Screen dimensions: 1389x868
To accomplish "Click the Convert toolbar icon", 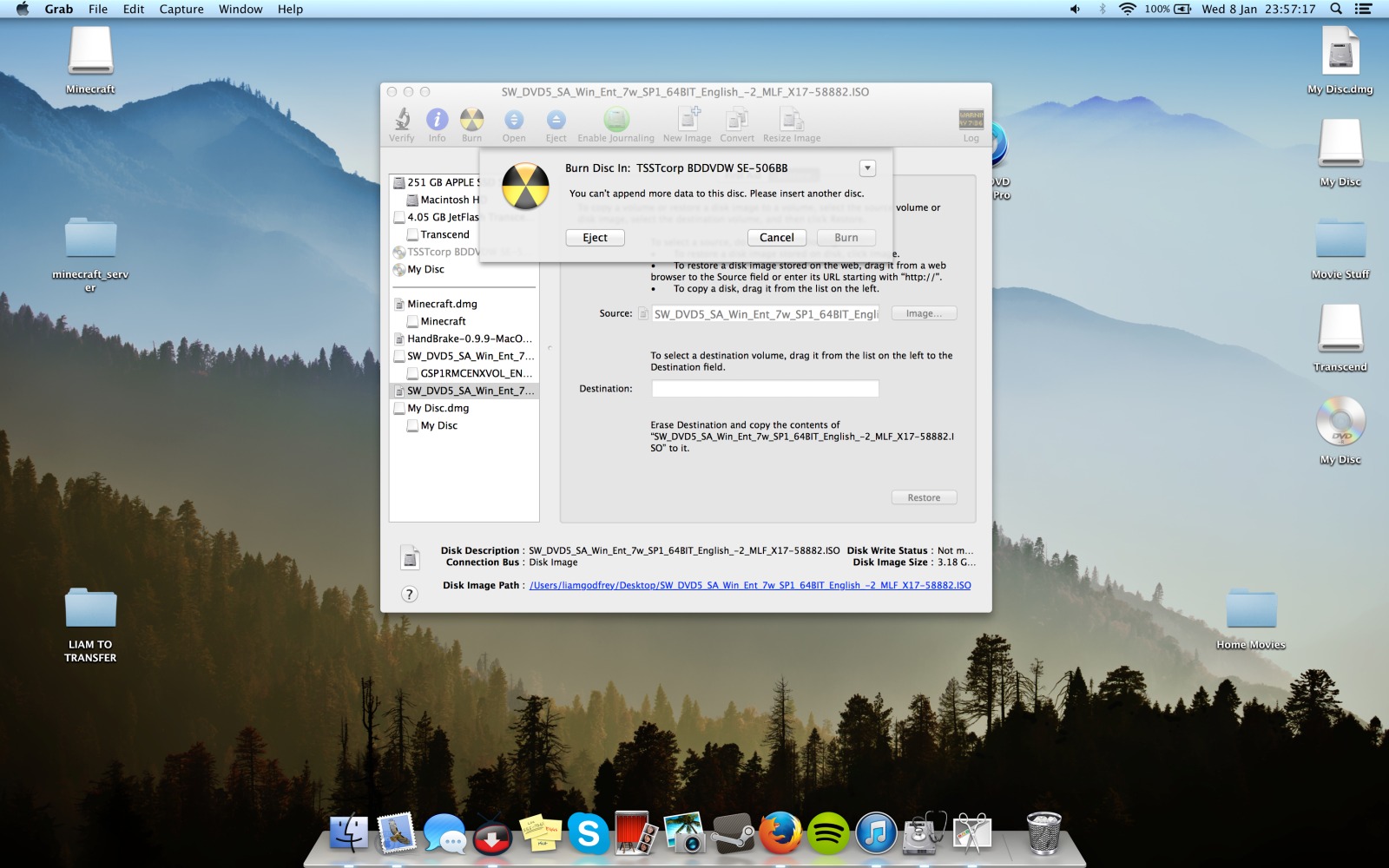I will (x=737, y=119).
